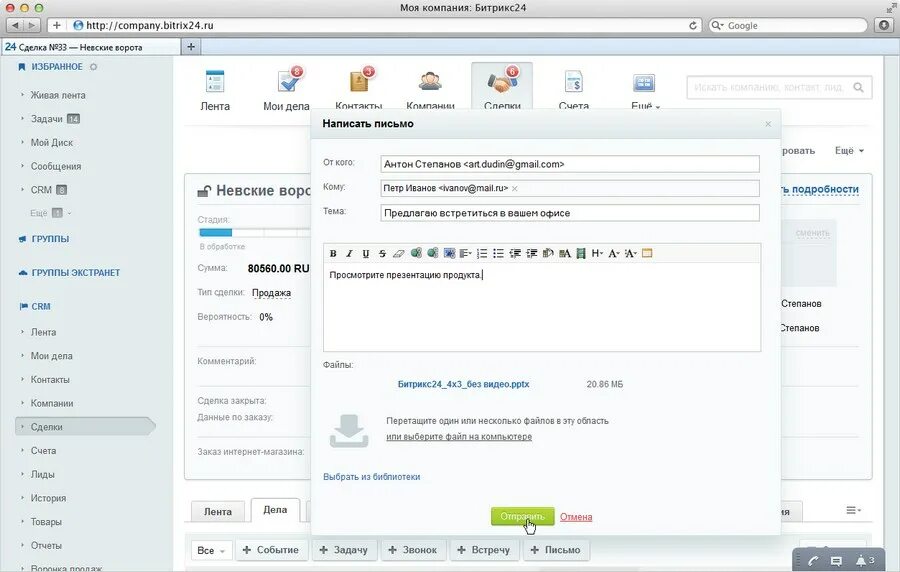Remove recipient Петр Иванов with x

[x=515, y=188]
